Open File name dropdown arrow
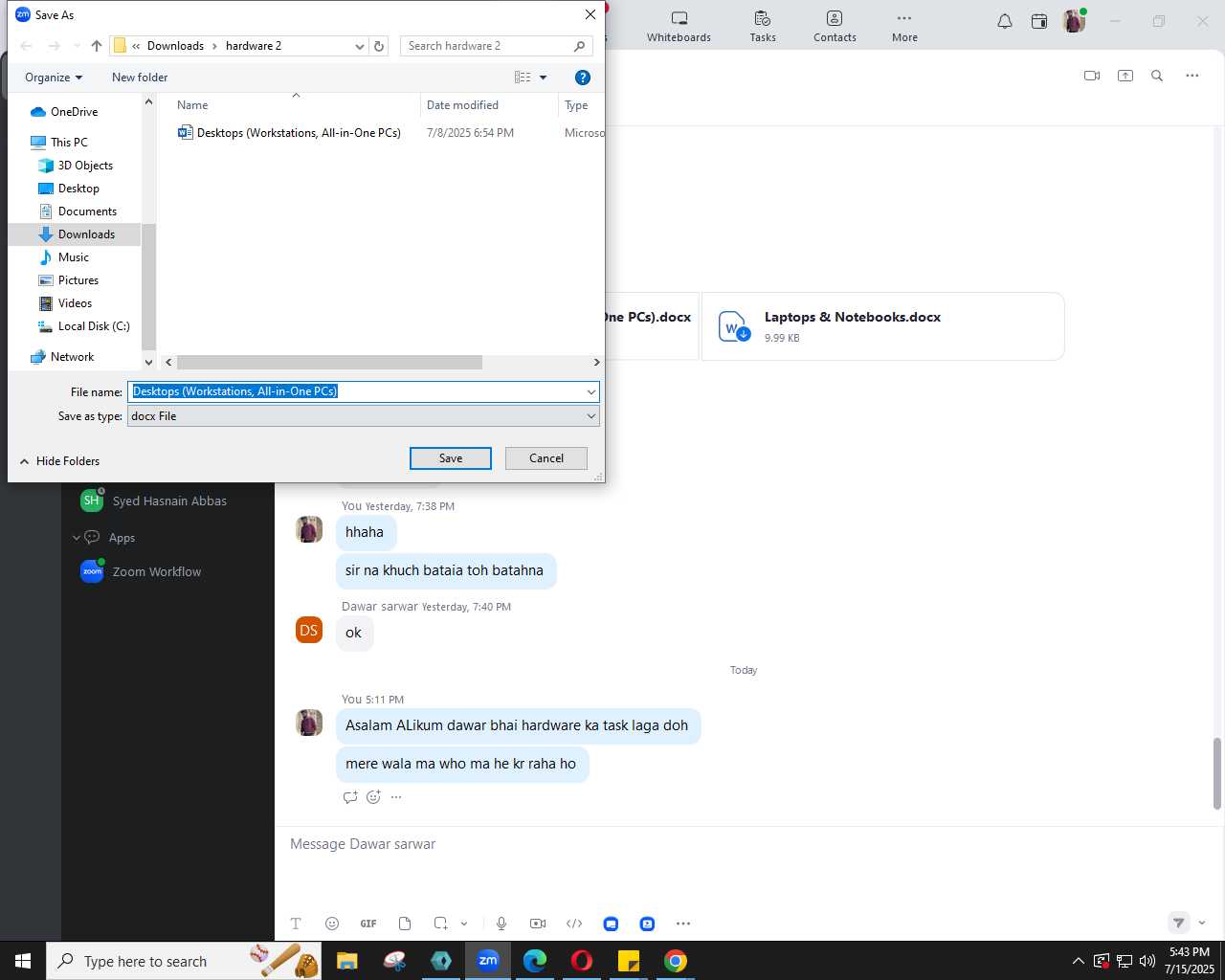This screenshot has width=1225, height=980. pyautogui.click(x=591, y=391)
